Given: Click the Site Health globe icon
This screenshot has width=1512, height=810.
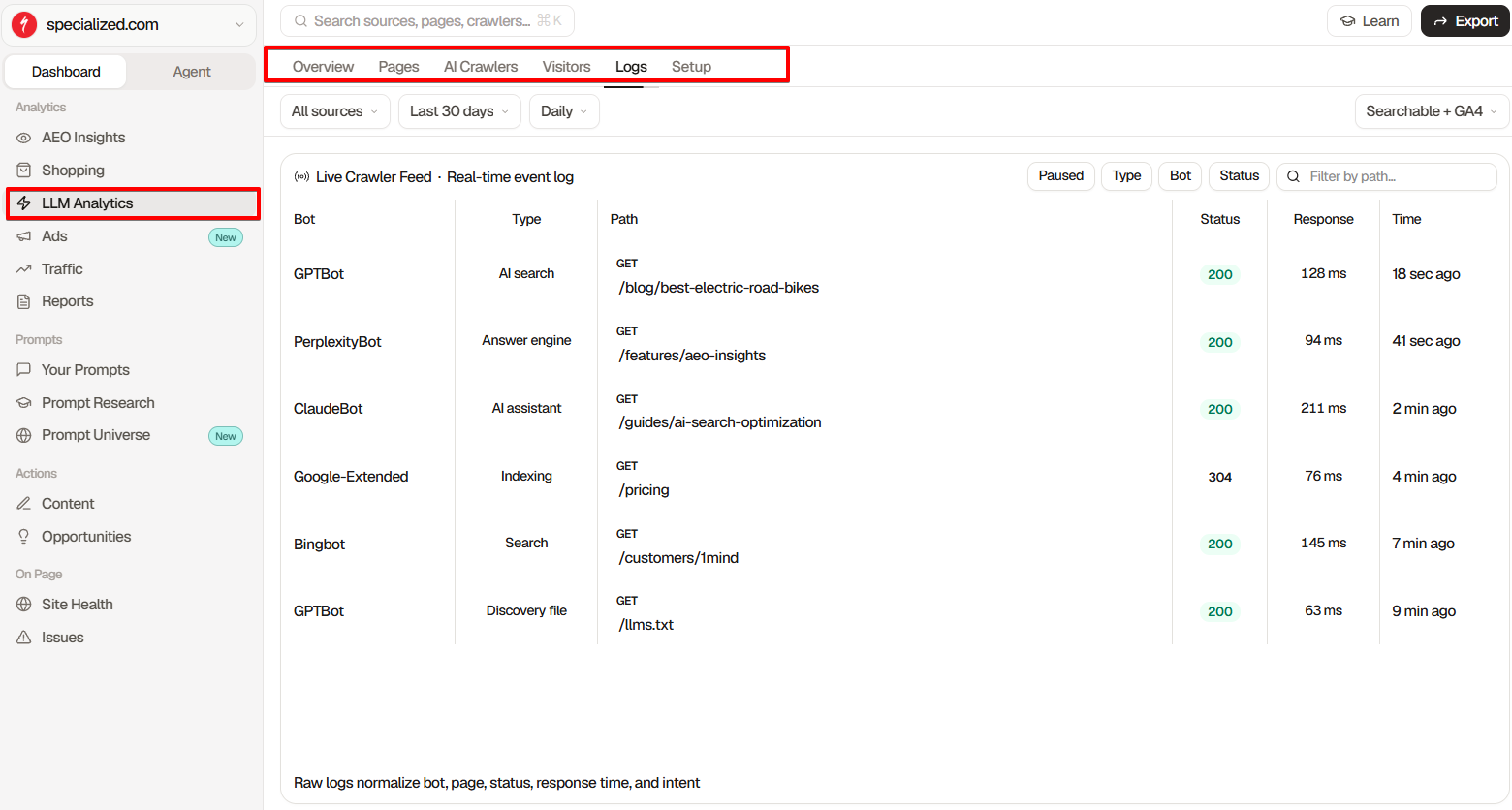Looking at the screenshot, I should [24, 605].
